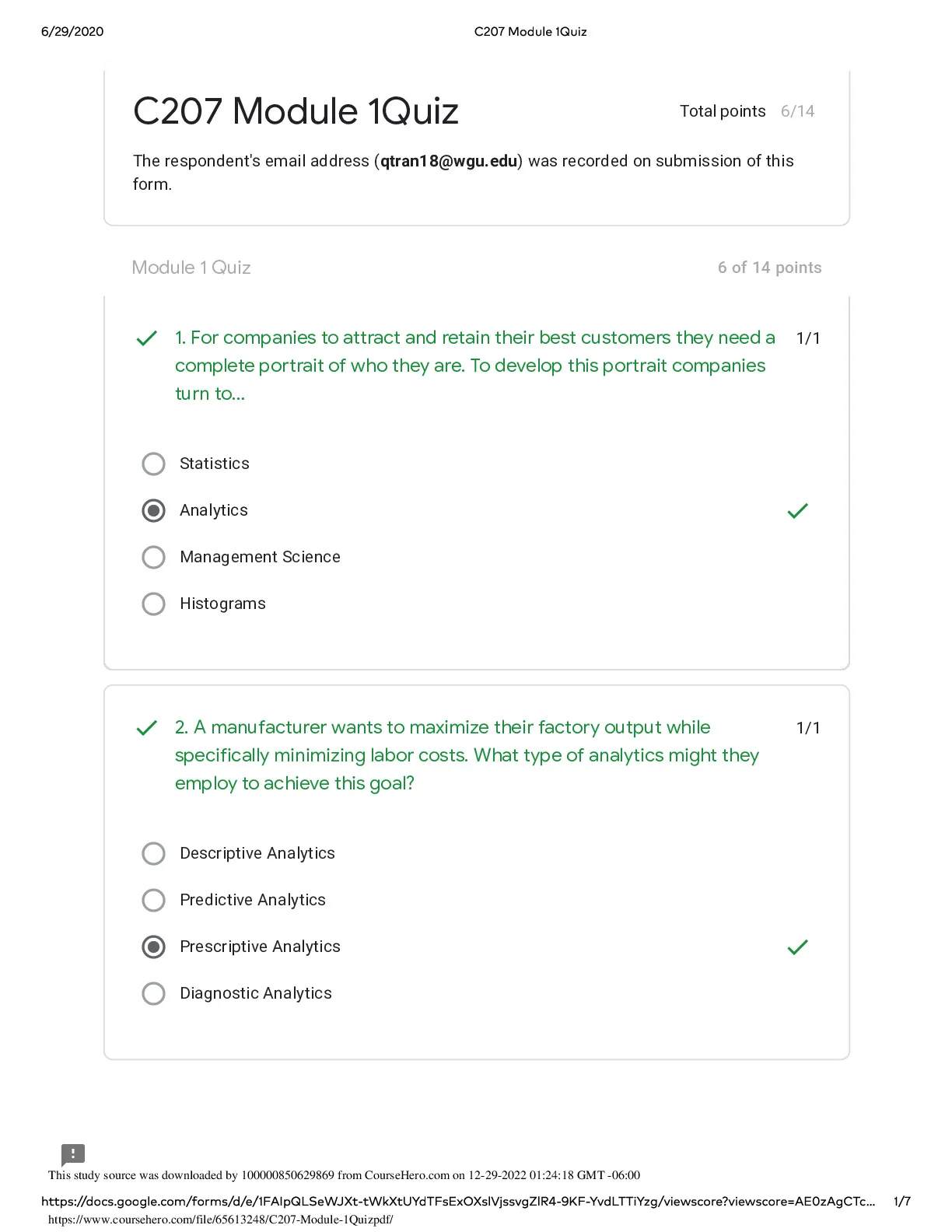952x1232 pixels.
Task: Choose the Prescriptive Analytics radio button
Action: point(154,947)
